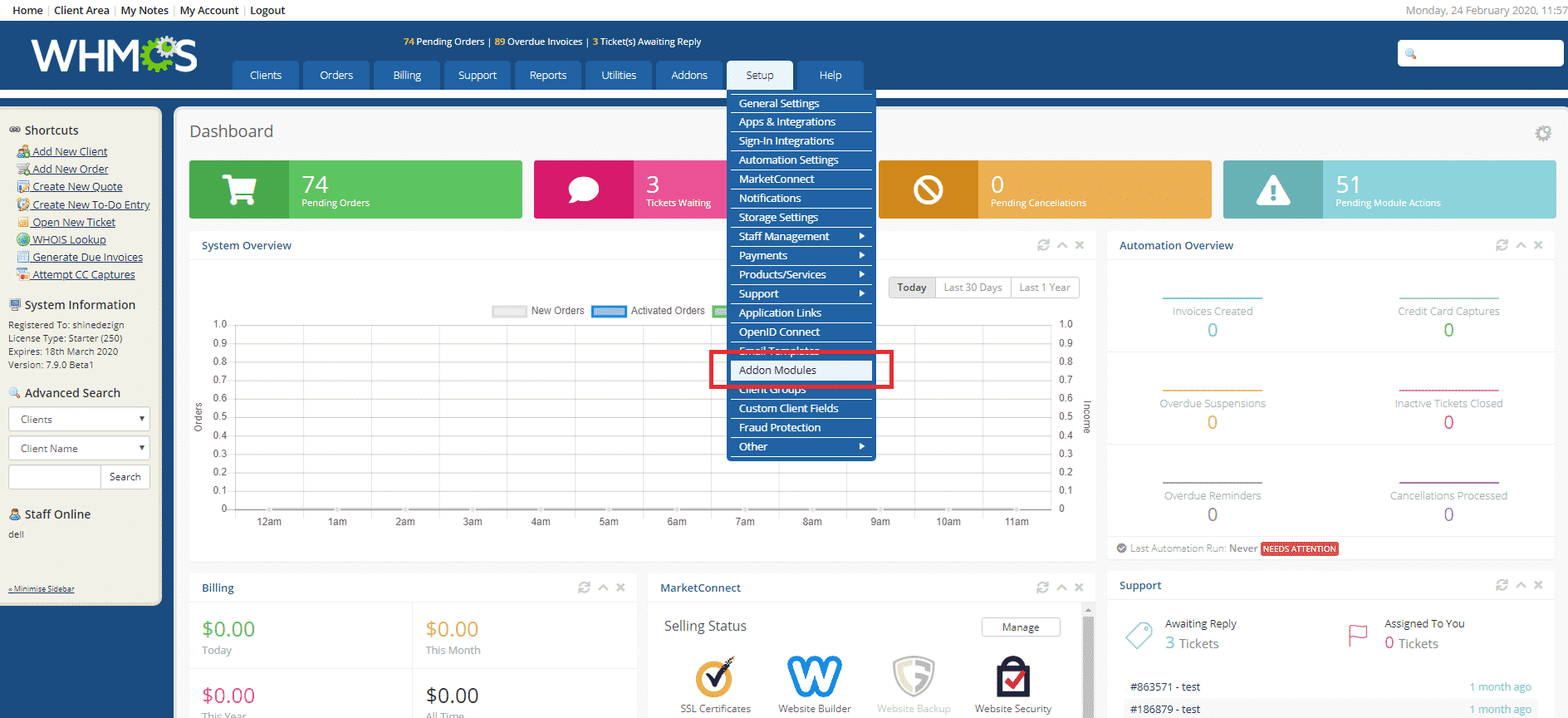1568x718 pixels.
Task: Open the Billing tab in navigation
Action: [x=407, y=76]
